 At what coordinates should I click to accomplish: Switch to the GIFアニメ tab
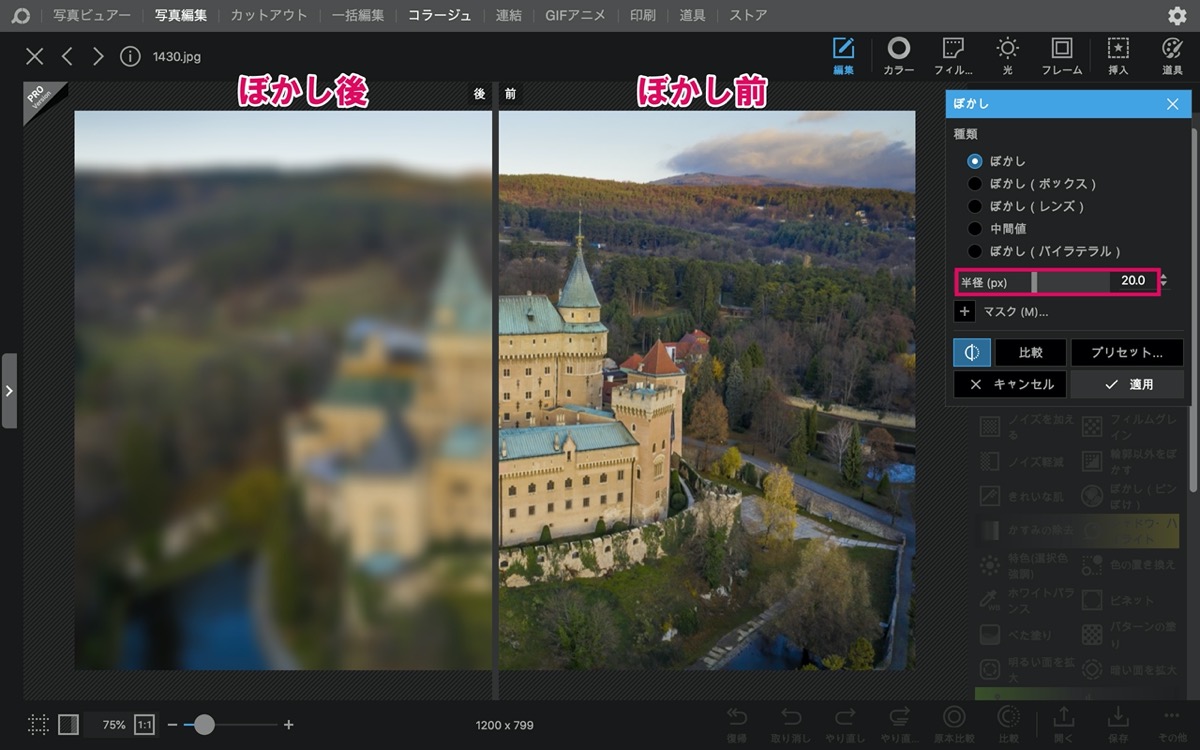pos(575,16)
